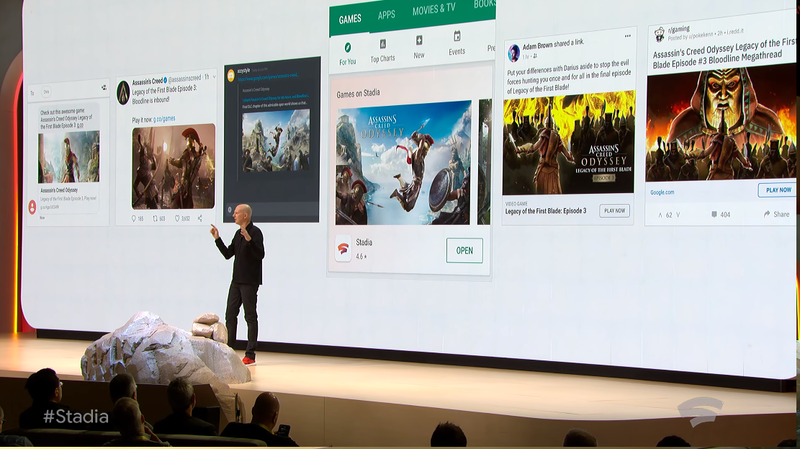Click the green OPEN button for Stadia
This screenshot has width=800, height=449.
(x=464, y=250)
